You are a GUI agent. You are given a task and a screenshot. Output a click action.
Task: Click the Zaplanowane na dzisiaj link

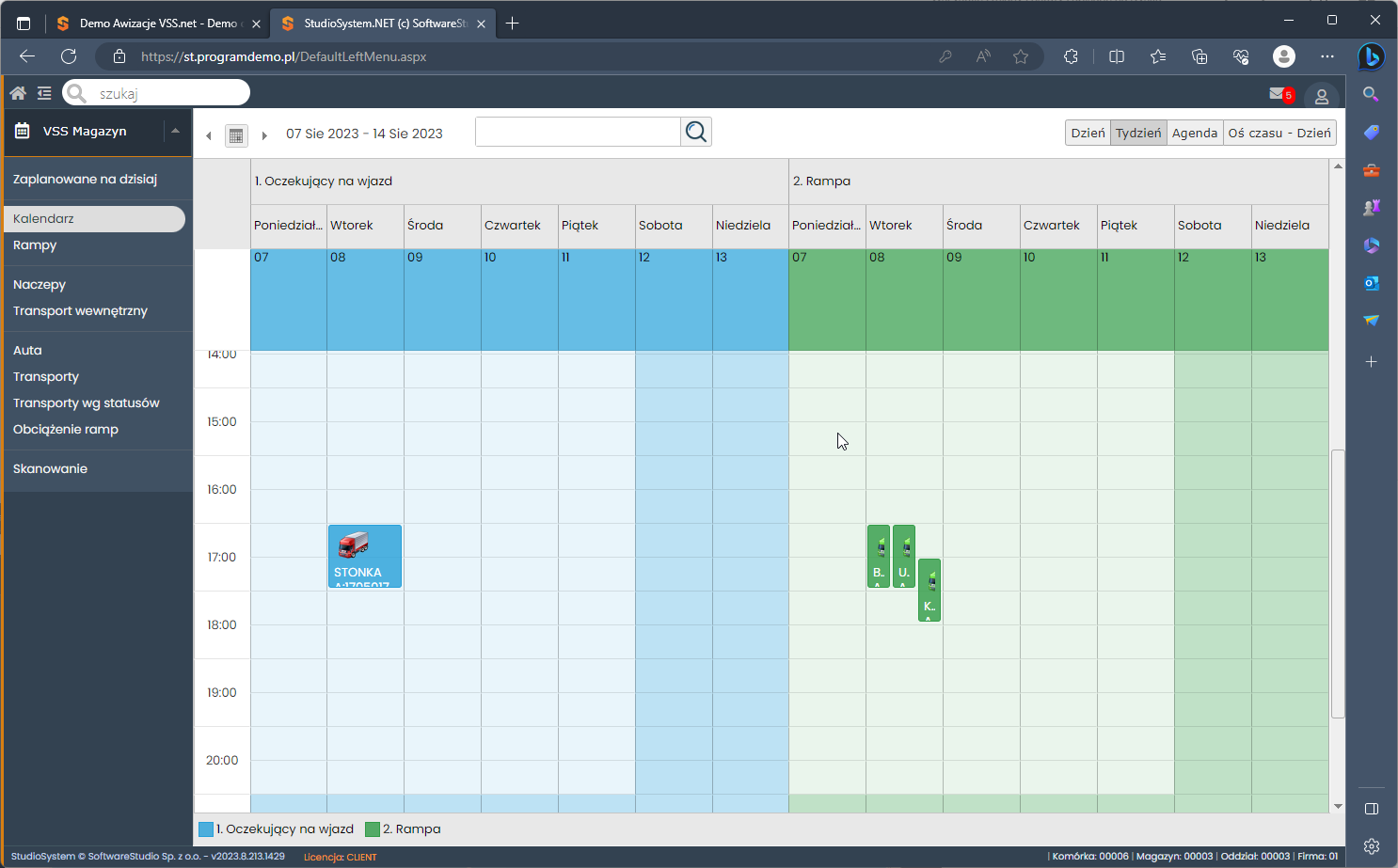coord(85,180)
